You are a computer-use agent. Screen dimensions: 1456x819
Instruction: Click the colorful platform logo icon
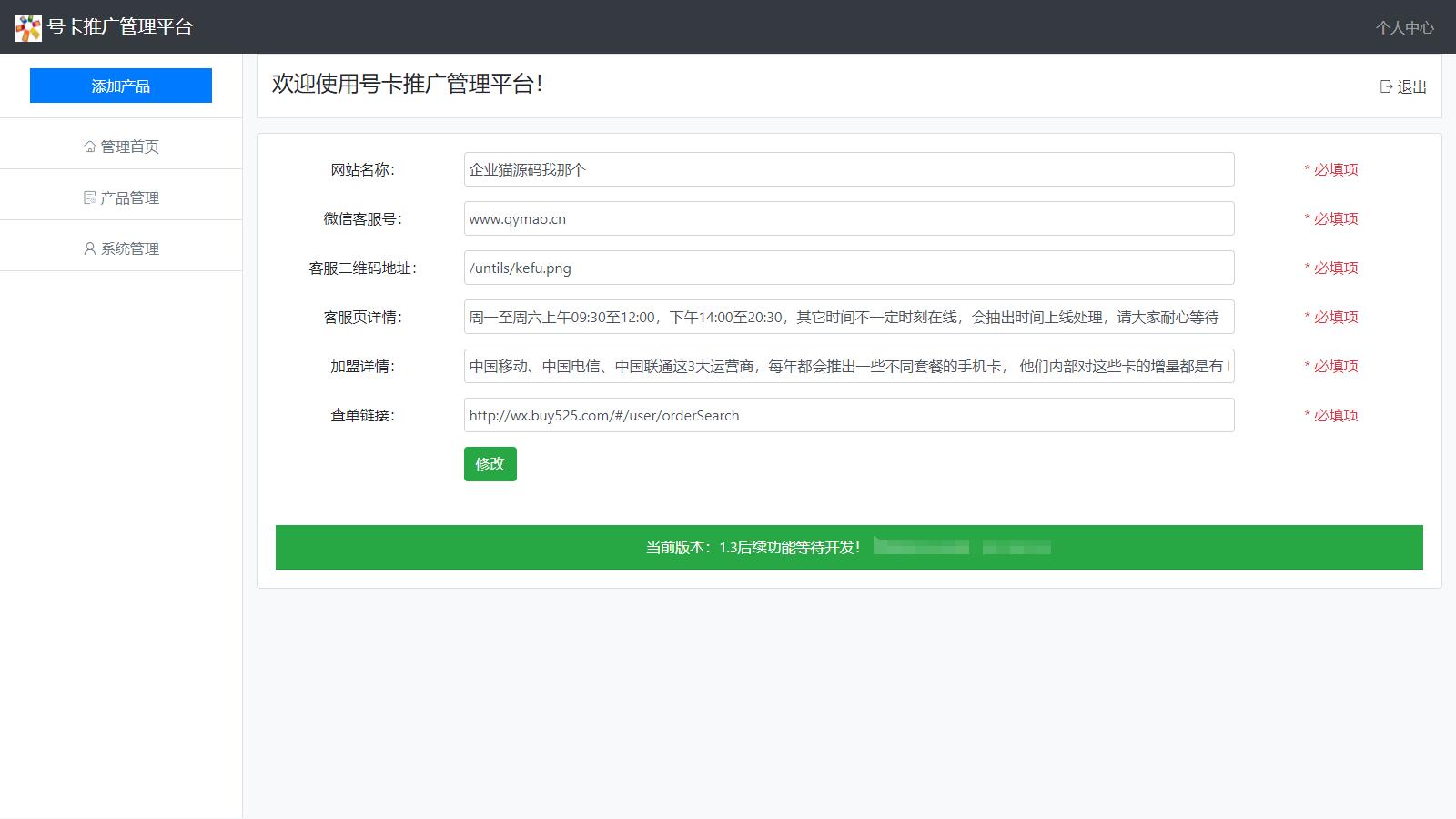coord(28,27)
